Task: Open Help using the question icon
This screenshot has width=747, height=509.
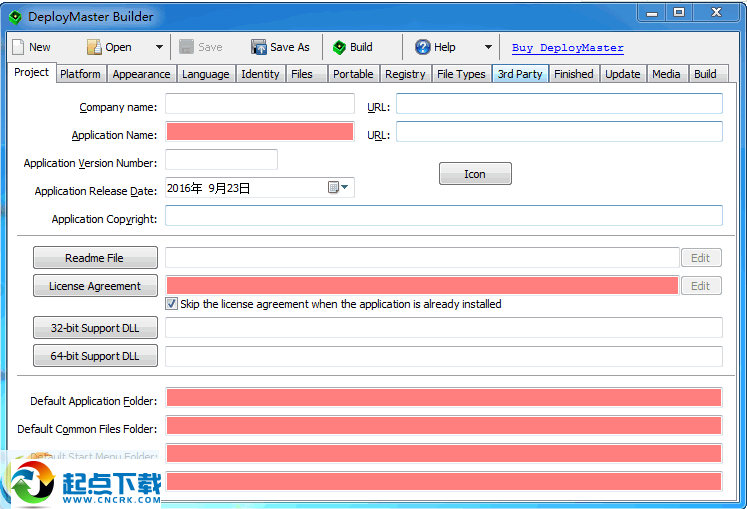Action: click(x=423, y=47)
